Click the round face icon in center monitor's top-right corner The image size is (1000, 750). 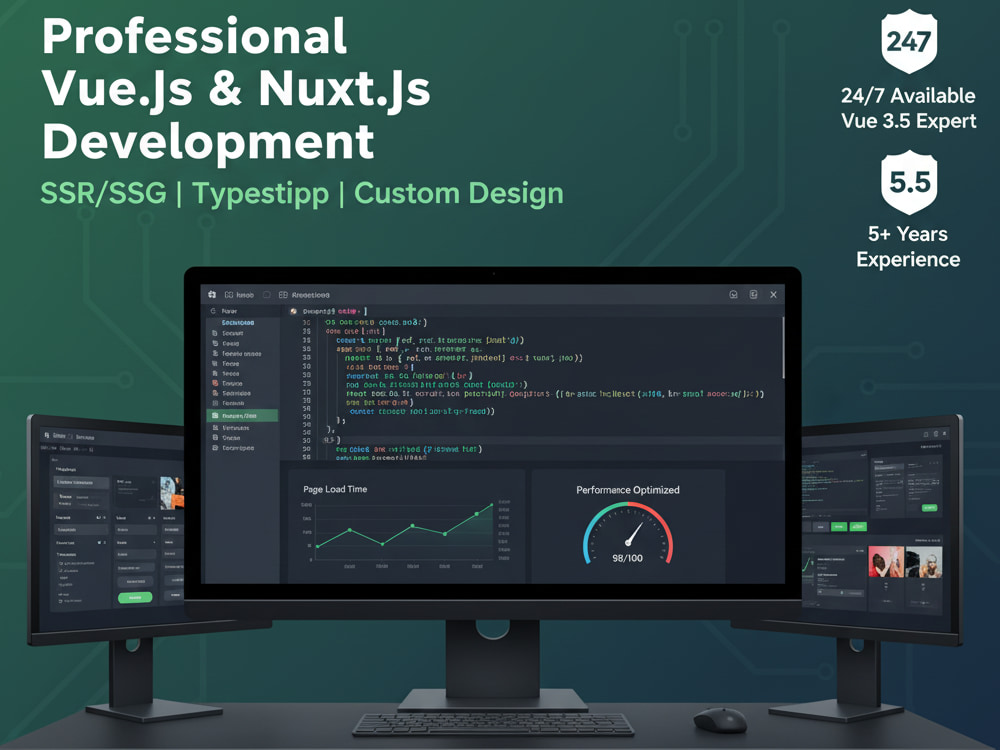click(733, 294)
